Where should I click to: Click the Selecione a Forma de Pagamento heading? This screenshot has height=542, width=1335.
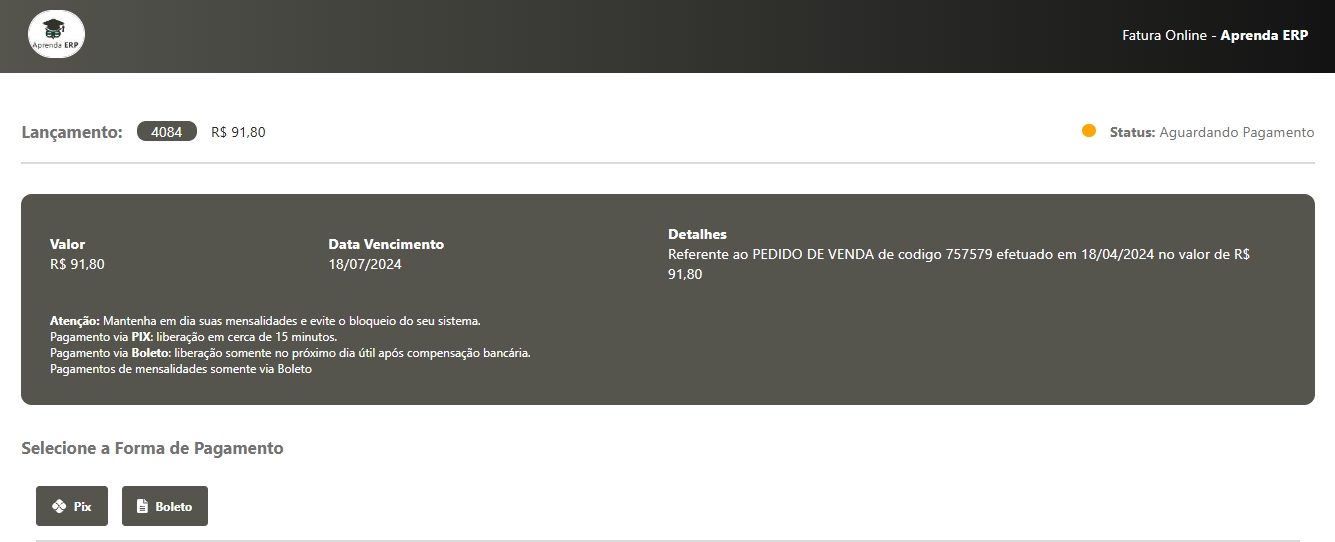coord(152,448)
